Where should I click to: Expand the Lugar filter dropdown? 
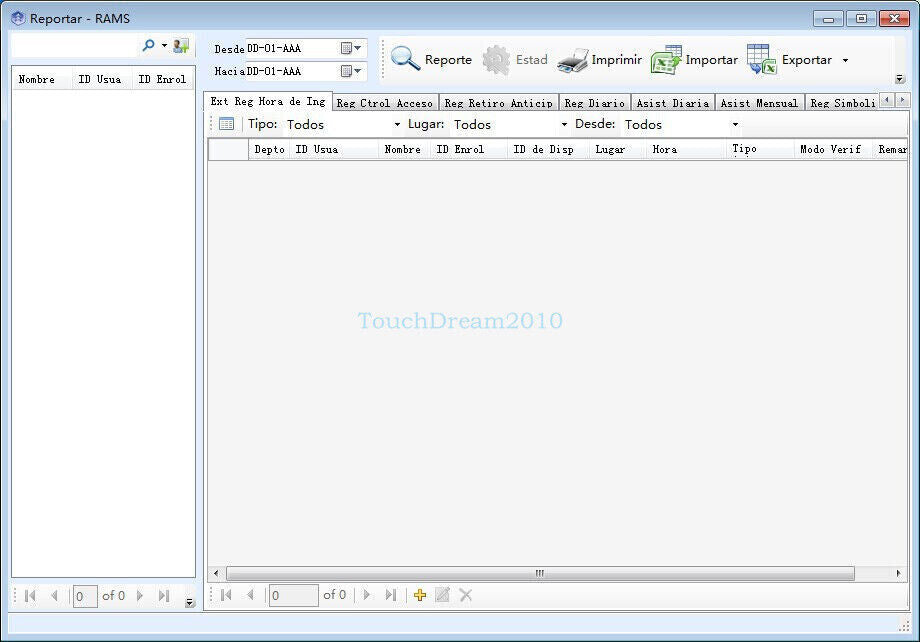[564, 125]
